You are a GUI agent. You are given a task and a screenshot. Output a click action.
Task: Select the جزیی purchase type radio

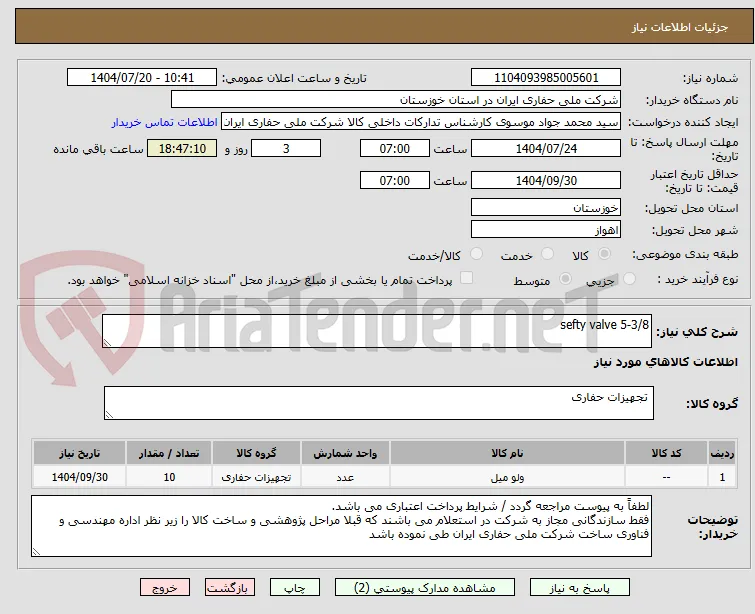(629, 279)
